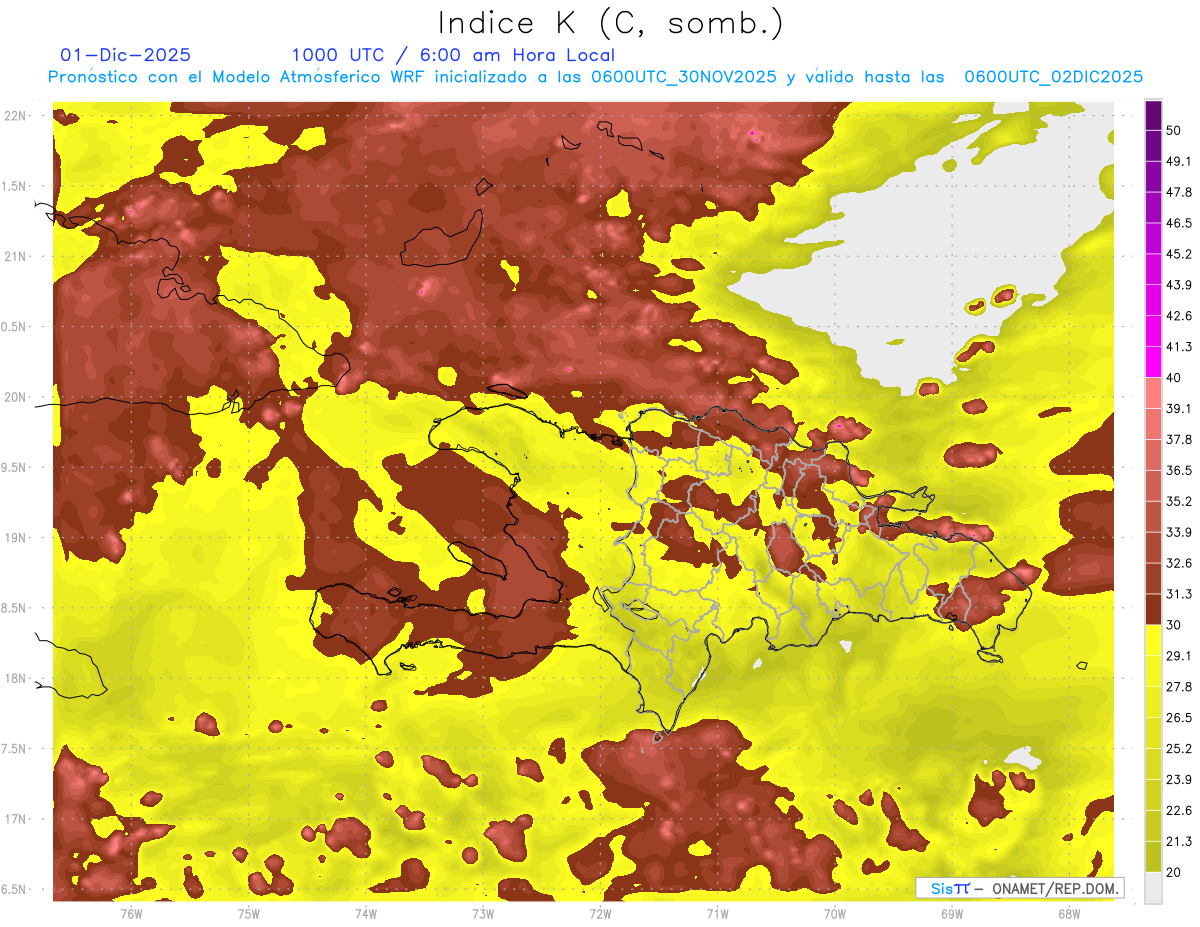Viewport: 1200px width, 927px height.
Task: Click the '17N' latitude label
Action: pos(15,819)
